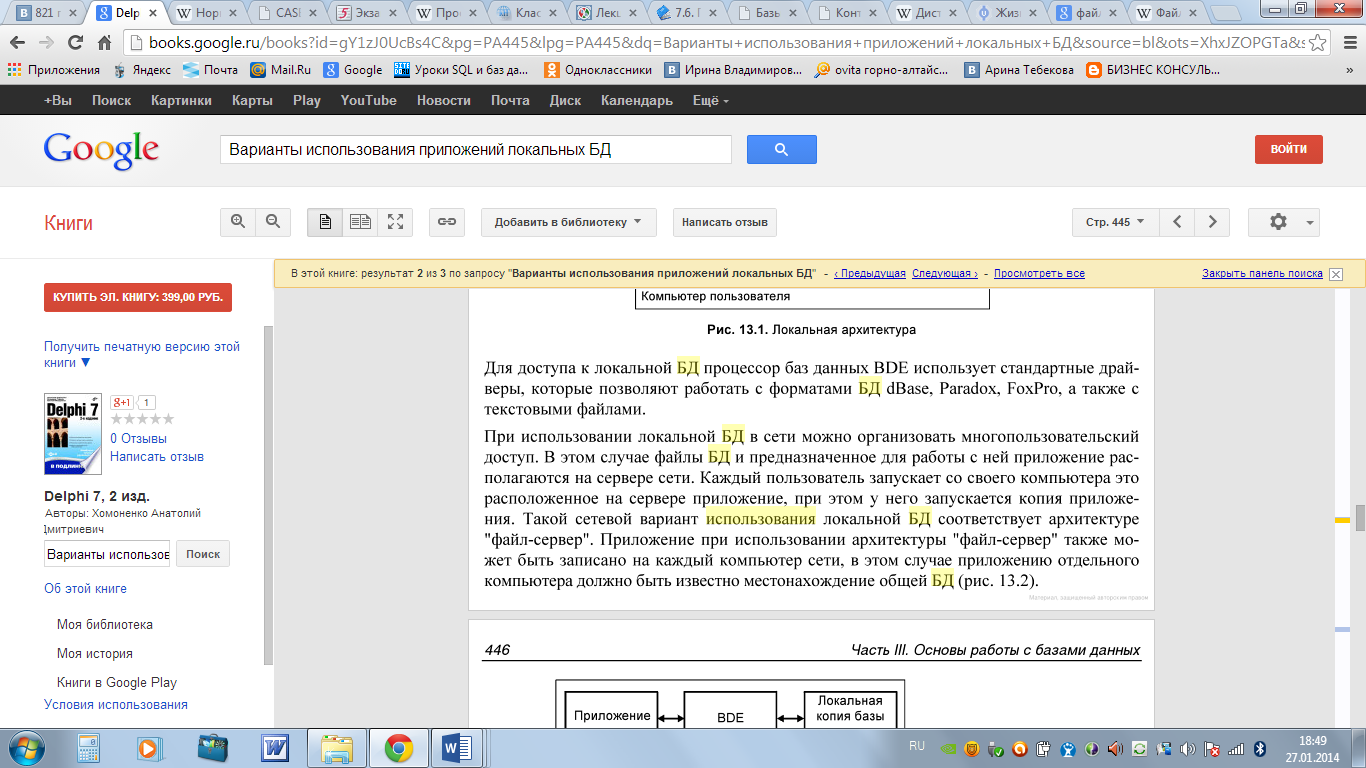Click the volume speaker tray icon

pyautogui.click(x=1188, y=748)
